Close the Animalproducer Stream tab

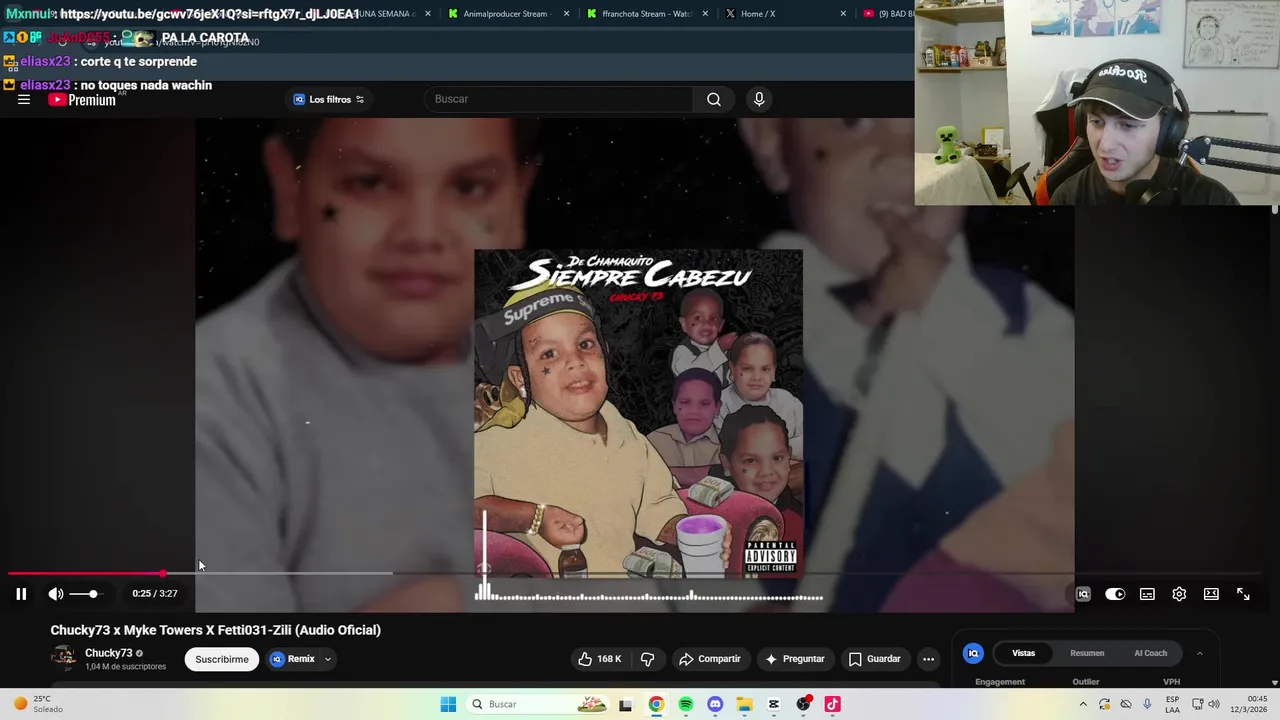[x=567, y=14]
